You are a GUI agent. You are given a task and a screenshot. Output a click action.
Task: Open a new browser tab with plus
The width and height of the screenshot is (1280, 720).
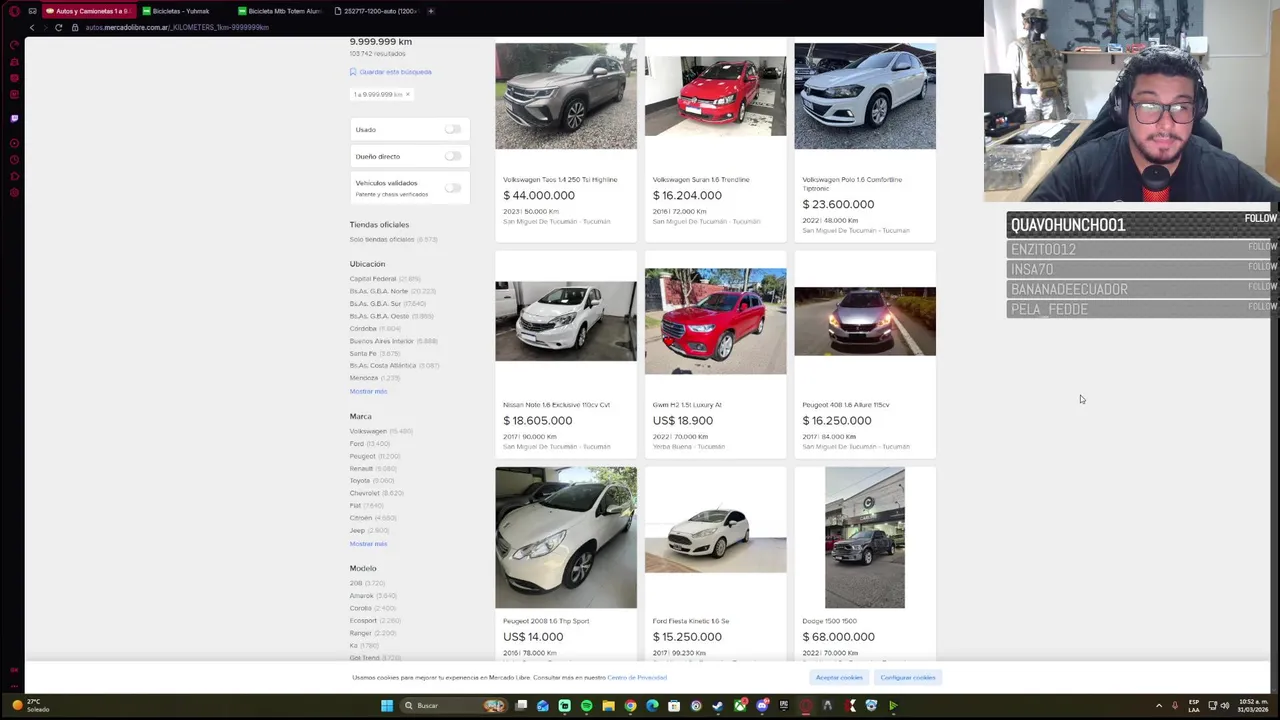431,11
